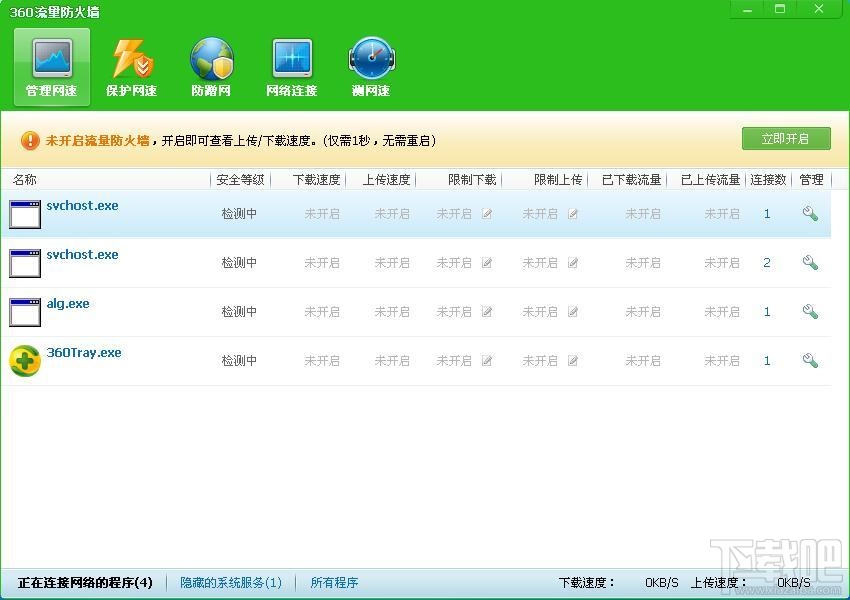This screenshot has width=850, height=600.
Task: Sort by 连接数 column header
Action: pyautogui.click(x=768, y=179)
